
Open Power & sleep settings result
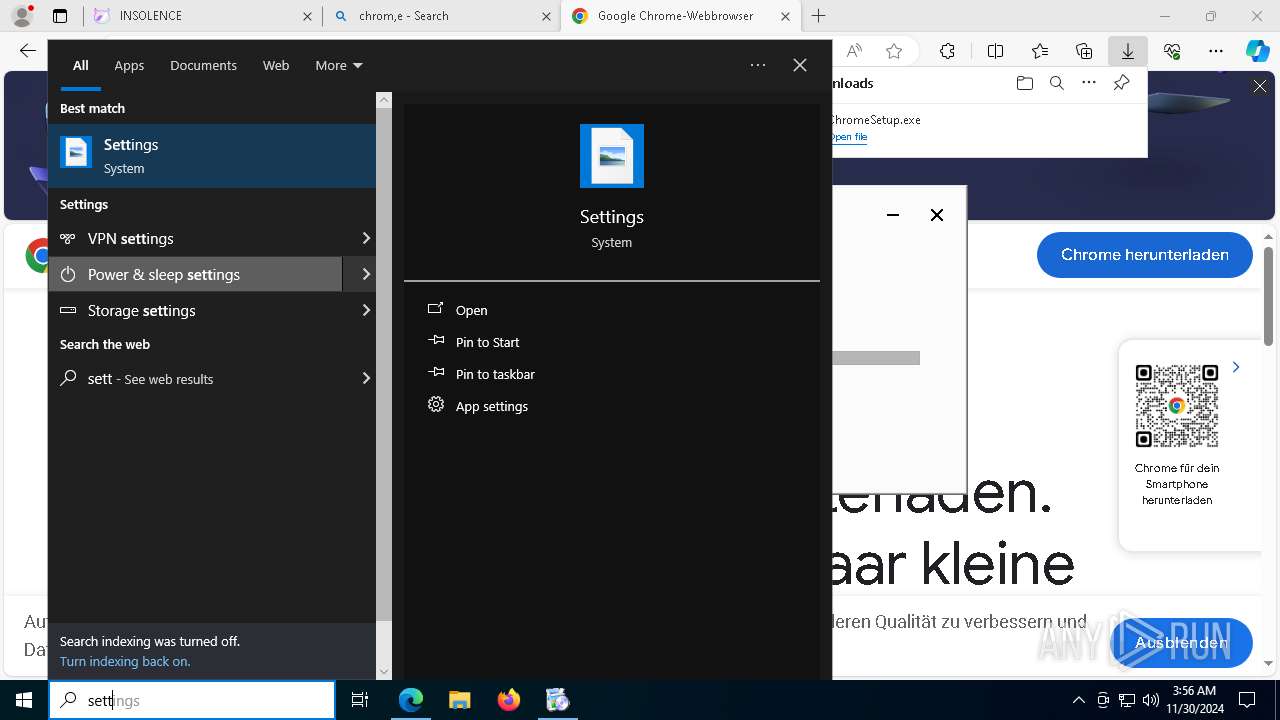(195, 274)
